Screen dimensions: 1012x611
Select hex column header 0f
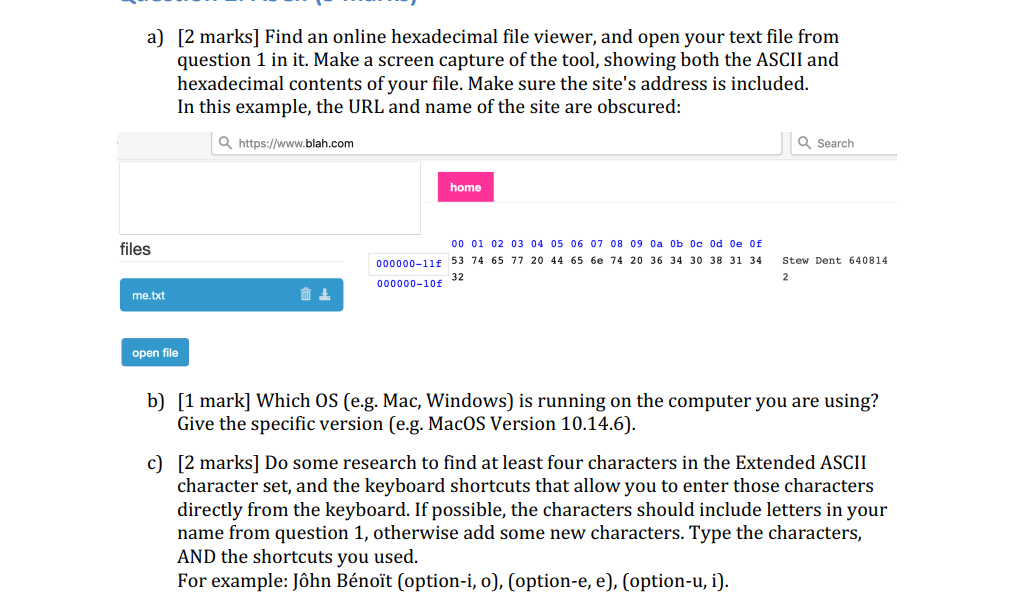click(x=756, y=243)
